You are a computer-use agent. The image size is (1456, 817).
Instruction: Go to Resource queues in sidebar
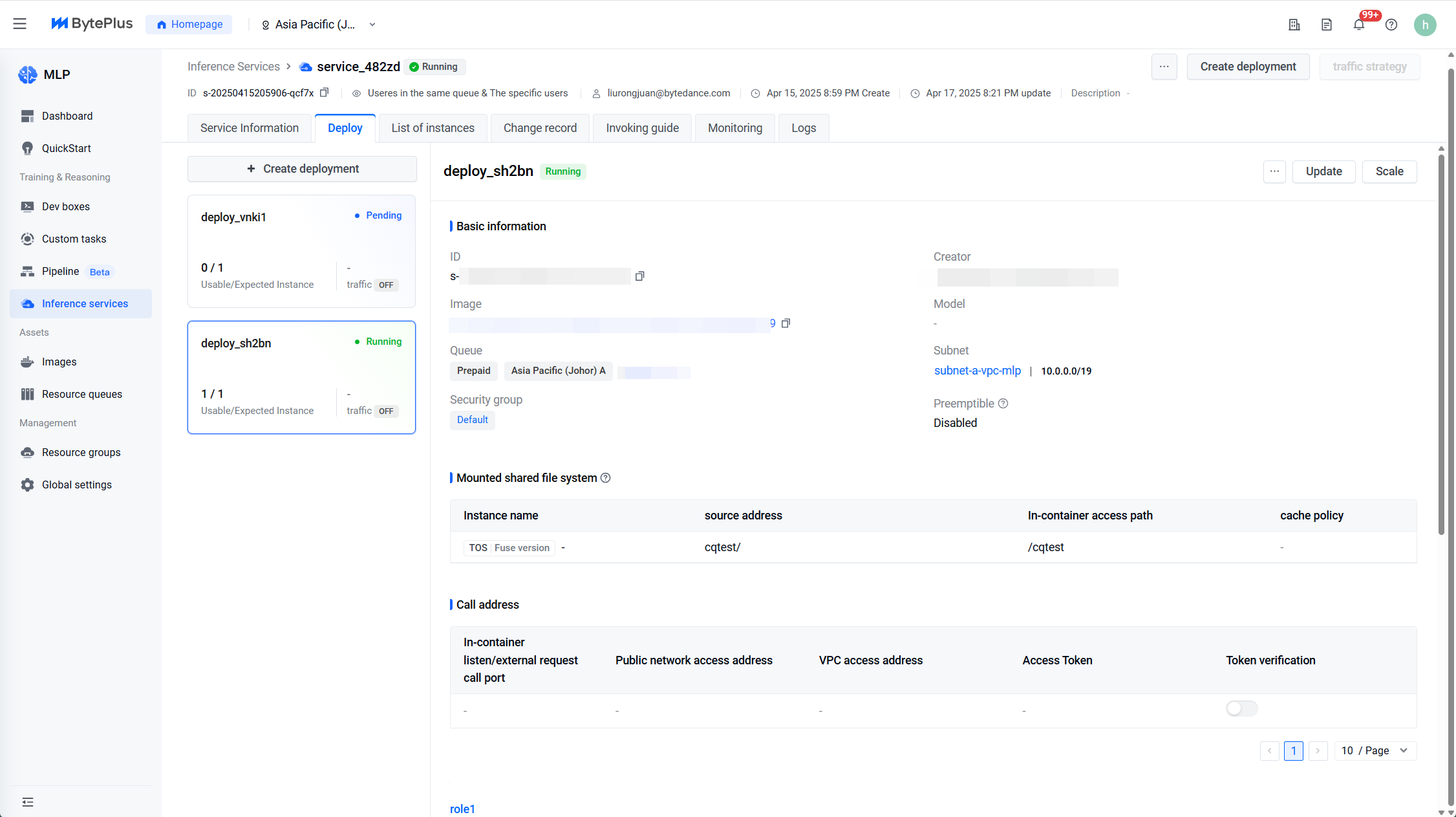coord(81,394)
